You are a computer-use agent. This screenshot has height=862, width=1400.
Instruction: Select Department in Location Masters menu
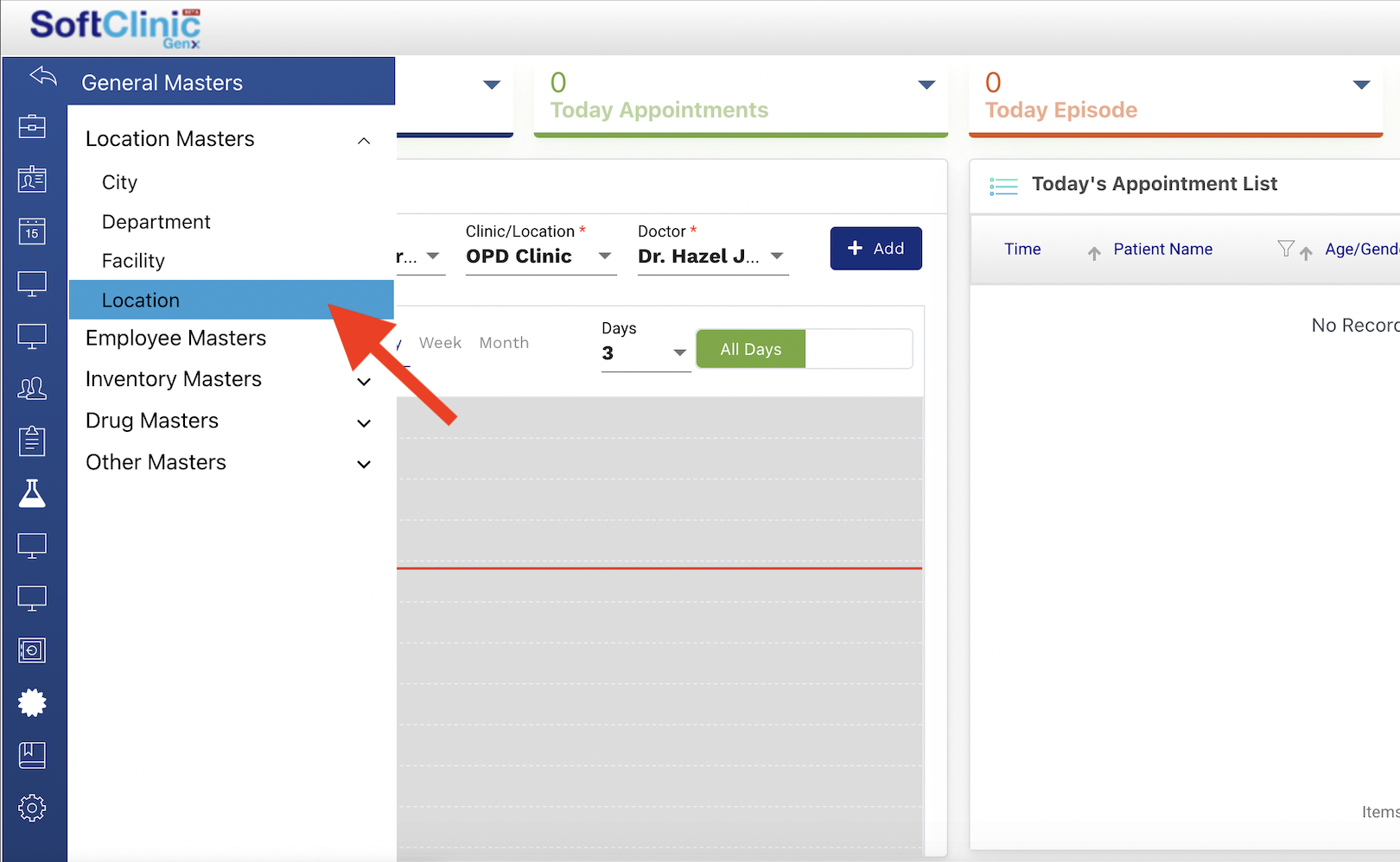coord(156,222)
